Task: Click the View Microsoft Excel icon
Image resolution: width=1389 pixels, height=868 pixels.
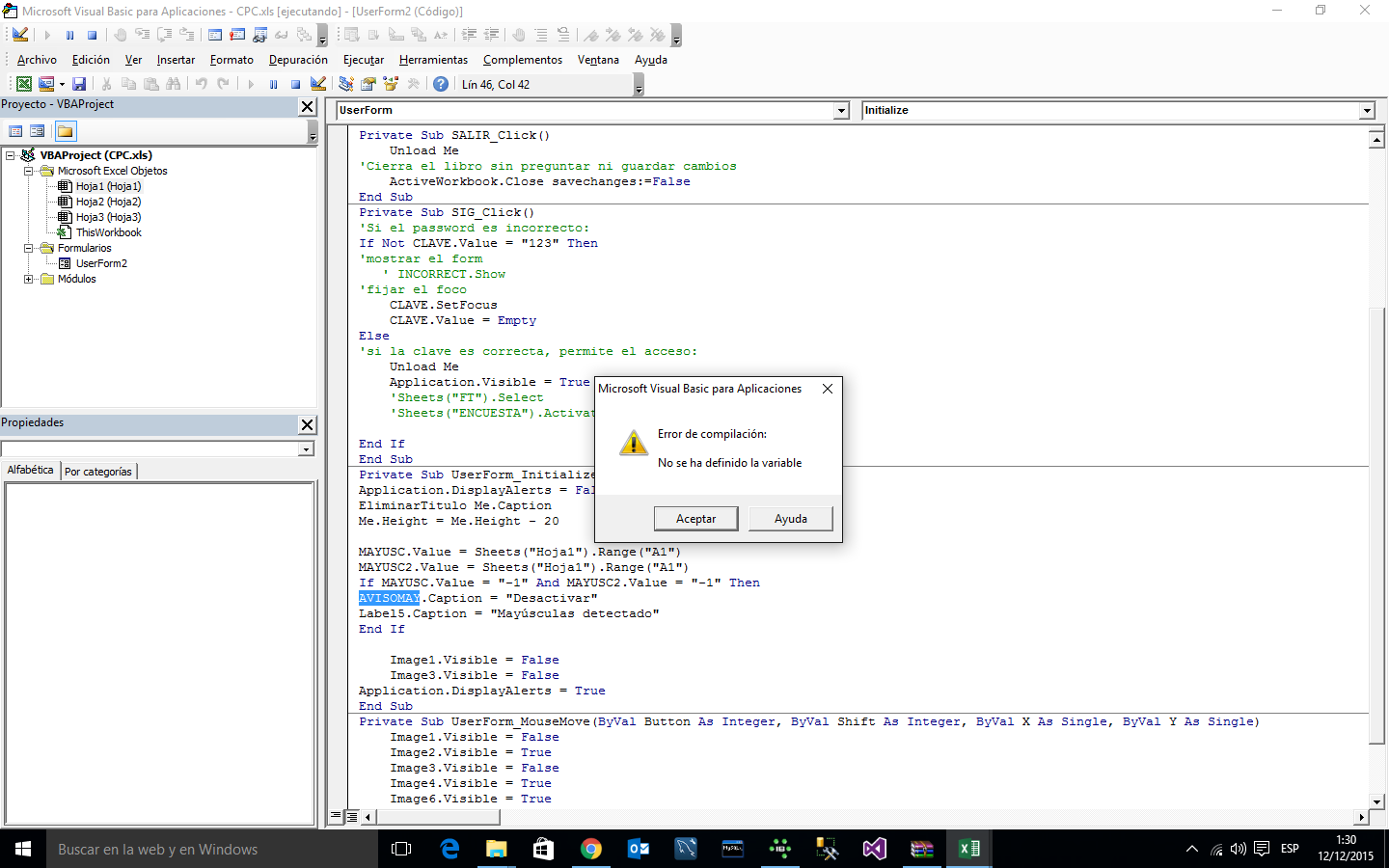Action: pos(23,84)
